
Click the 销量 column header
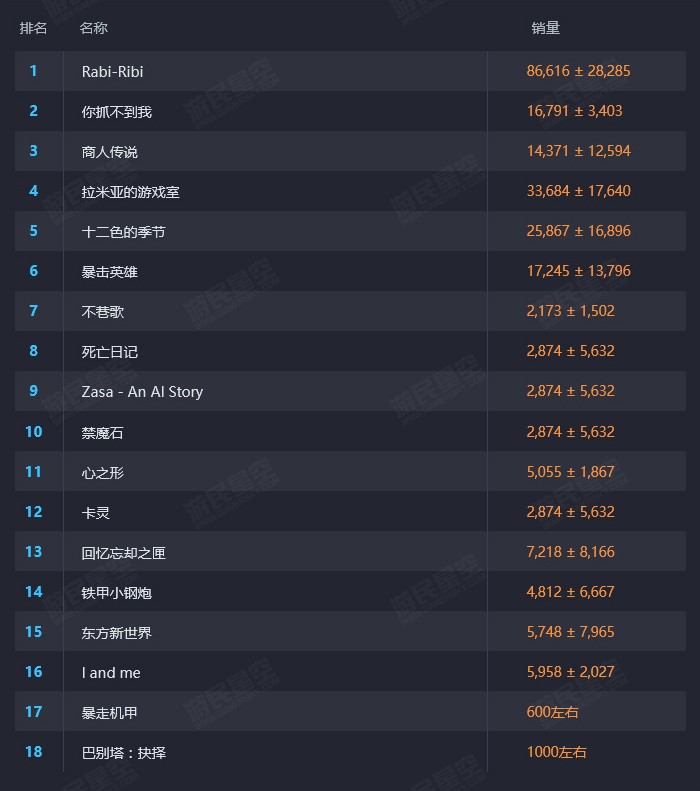click(545, 28)
